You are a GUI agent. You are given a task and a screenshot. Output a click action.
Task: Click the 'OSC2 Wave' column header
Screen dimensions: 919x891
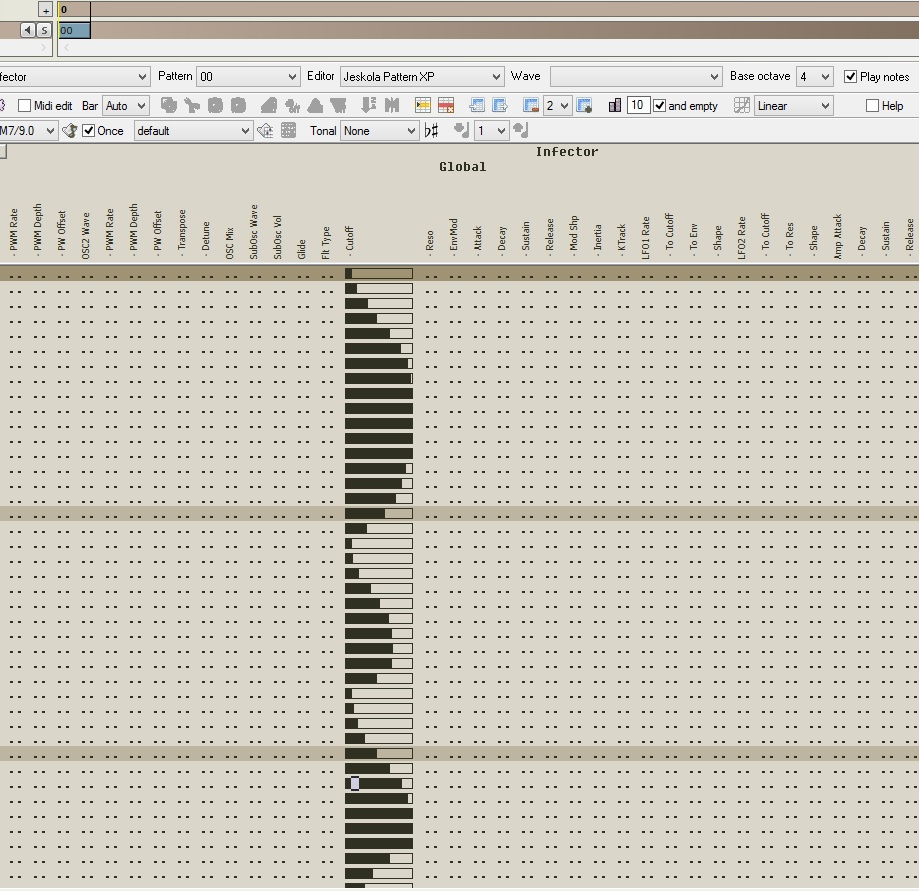(x=86, y=236)
